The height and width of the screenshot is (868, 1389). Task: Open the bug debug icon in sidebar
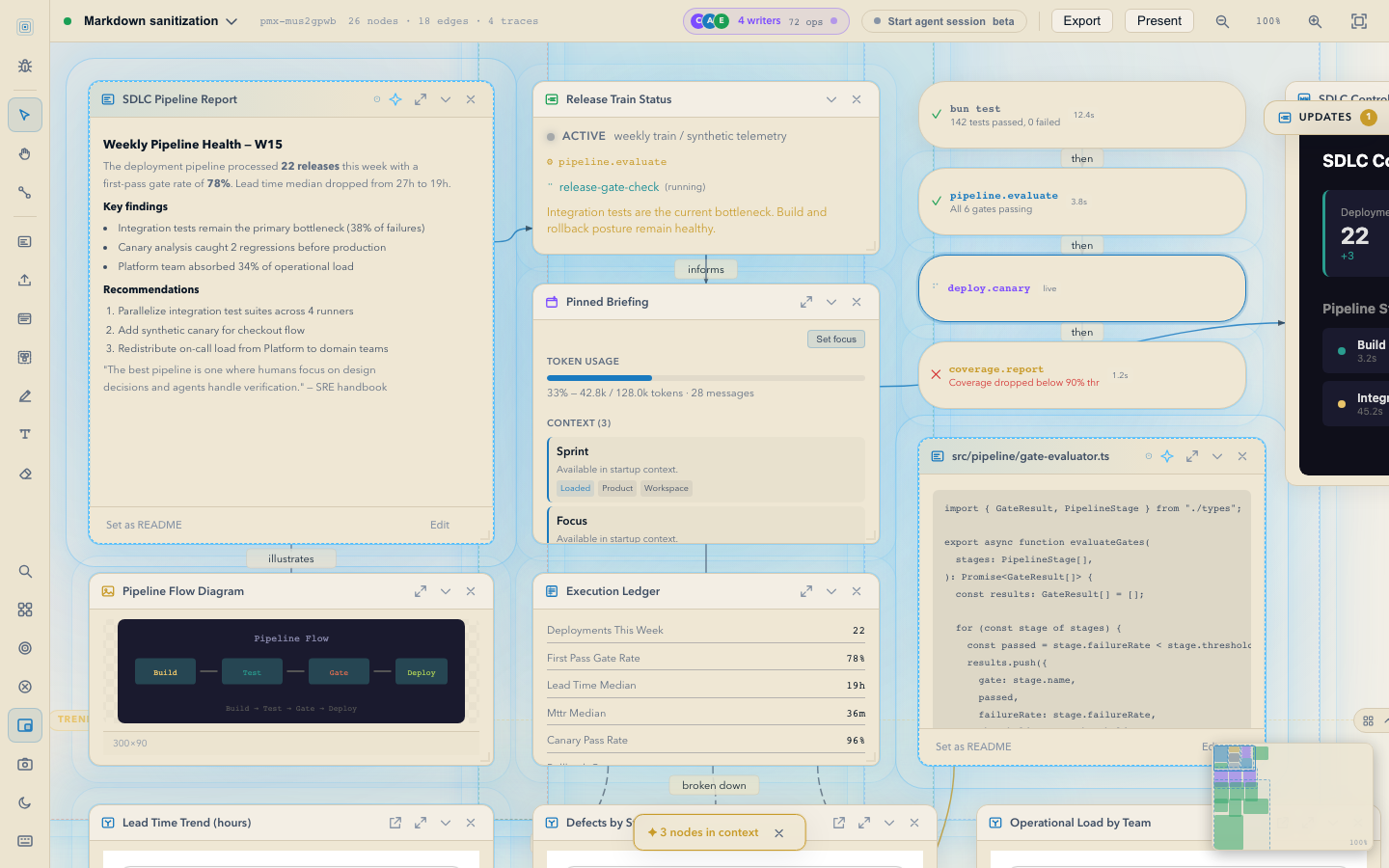coord(25,66)
